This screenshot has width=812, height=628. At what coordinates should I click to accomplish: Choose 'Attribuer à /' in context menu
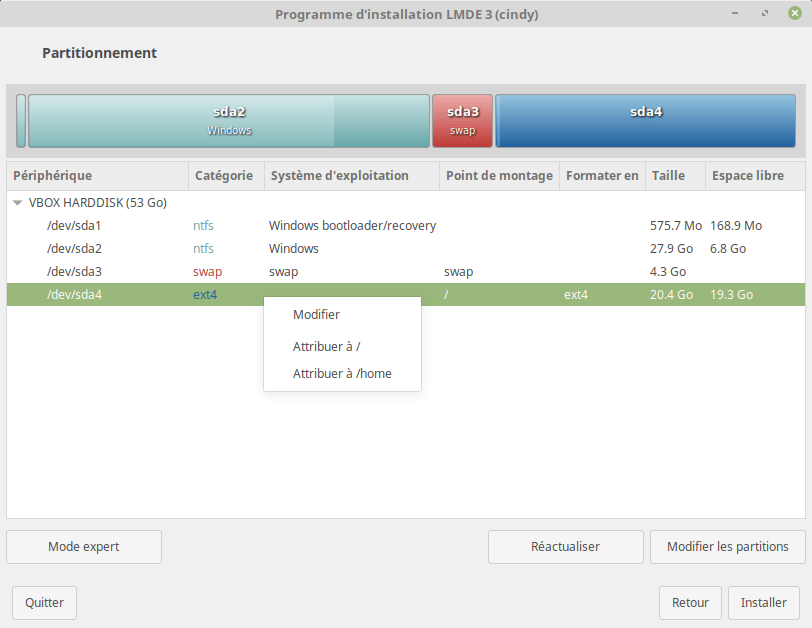click(326, 346)
